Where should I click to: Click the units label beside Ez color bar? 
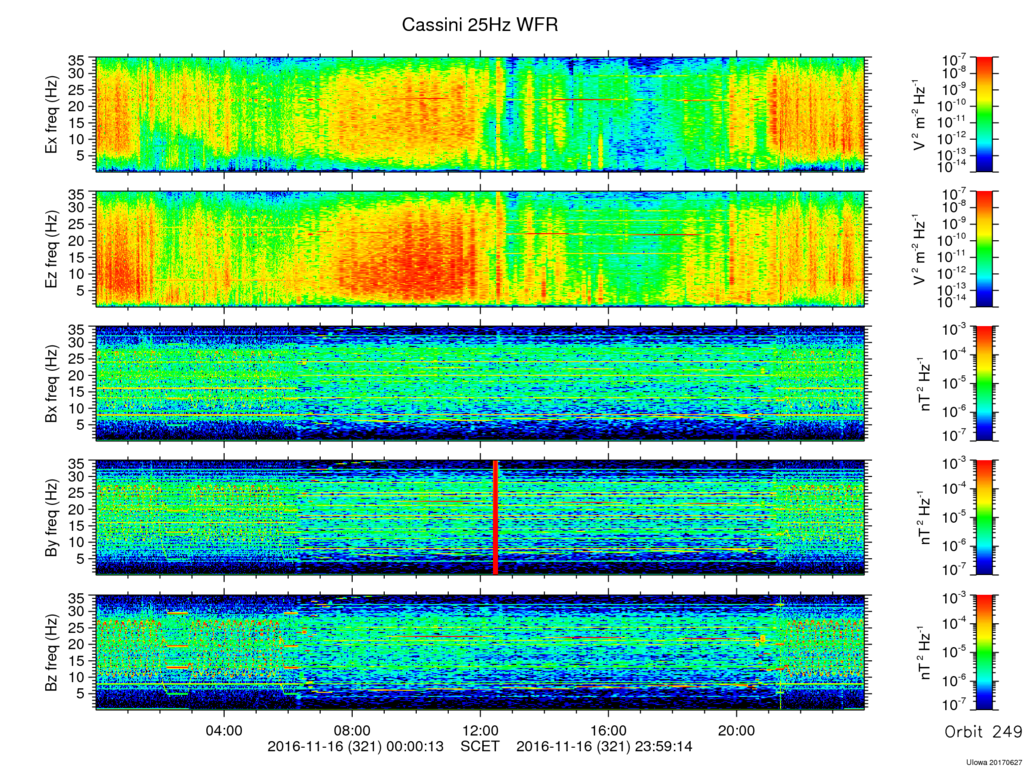[x=920, y=249]
